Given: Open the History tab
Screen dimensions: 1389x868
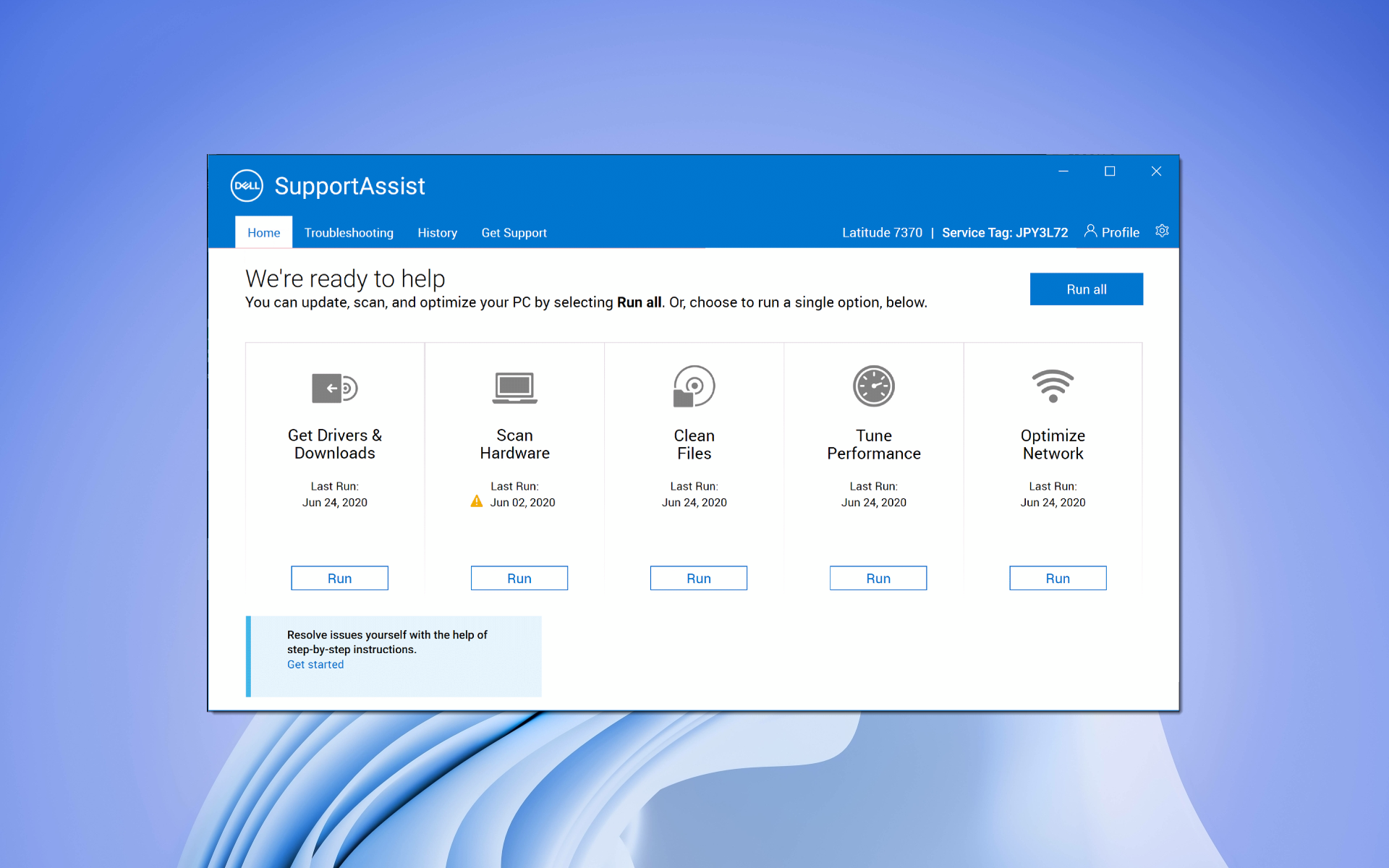Looking at the screenshot, I should (x=437, y=232).
